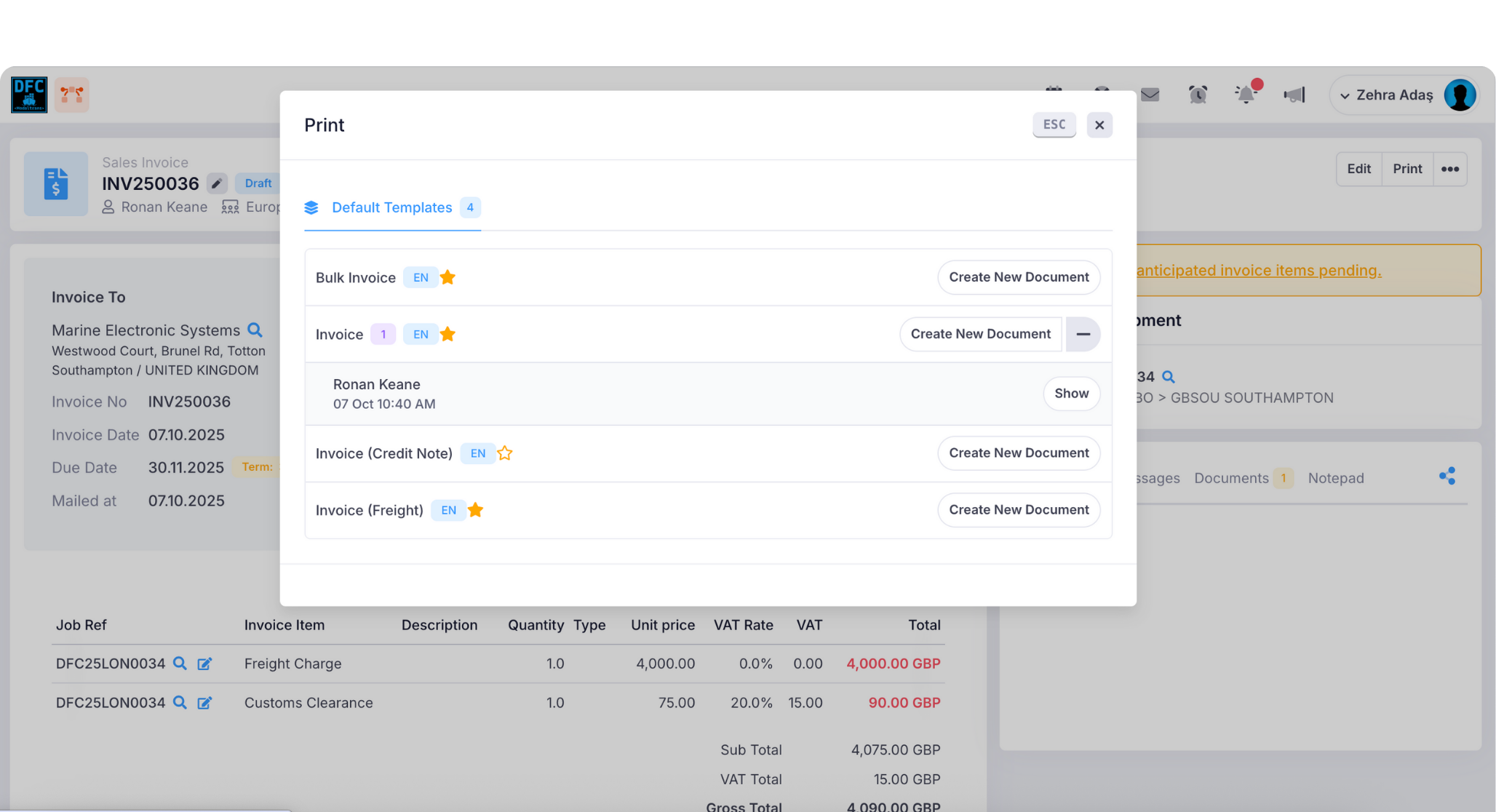
Task: Click the DFC logo icon
Action: [x=29, y=95]
